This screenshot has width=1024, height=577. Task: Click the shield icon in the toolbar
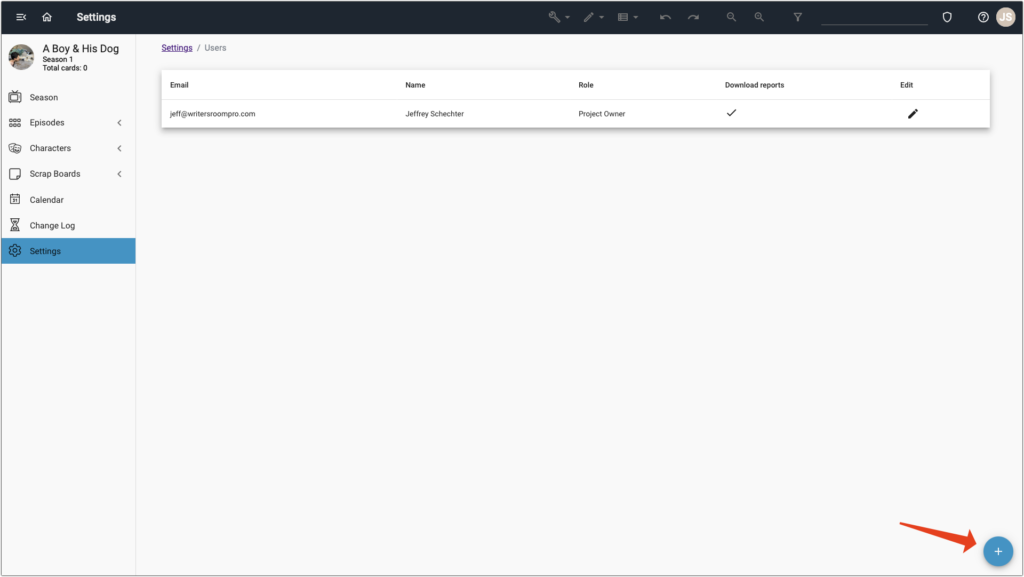click(947, 17)
